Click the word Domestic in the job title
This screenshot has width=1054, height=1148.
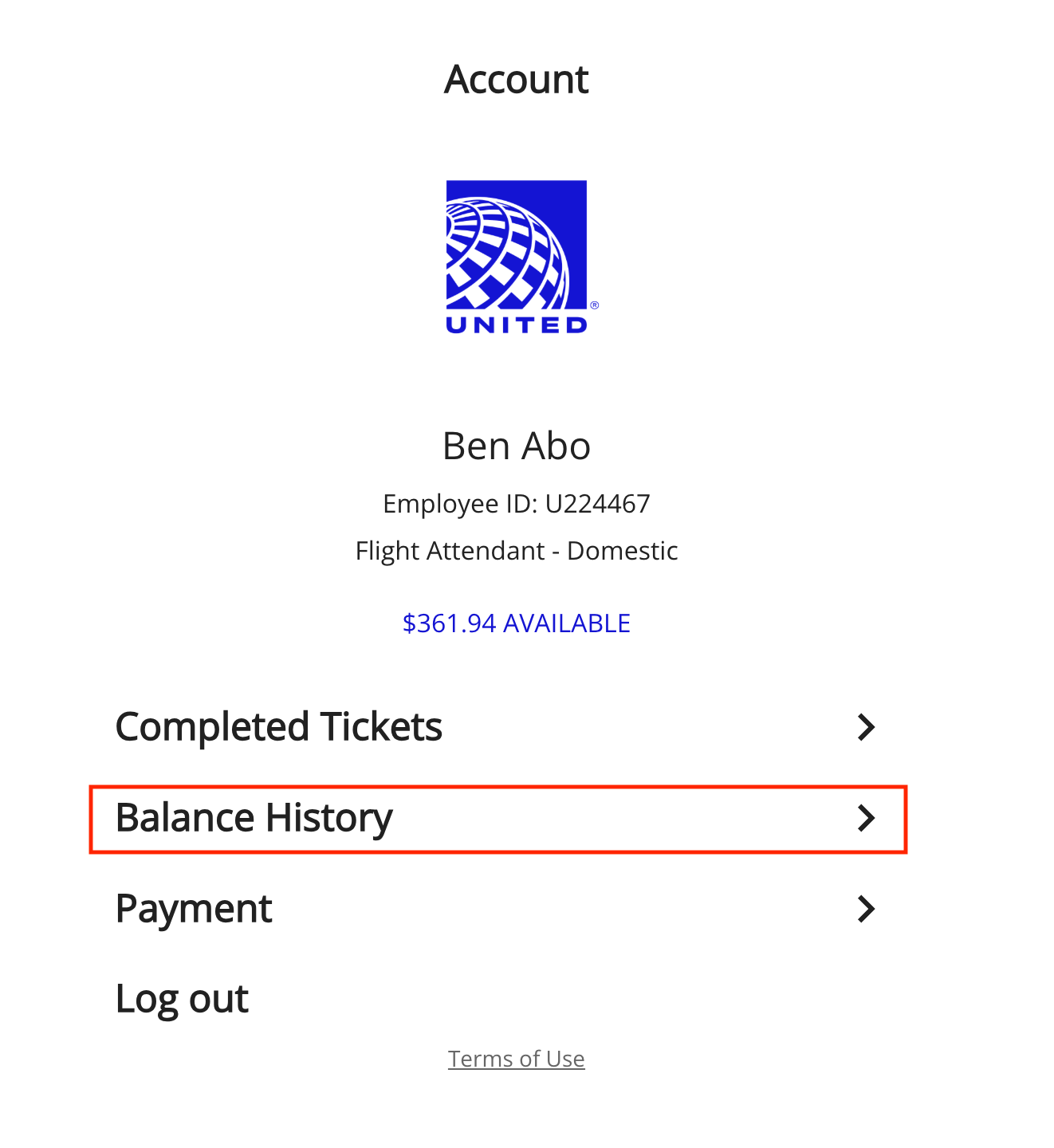[x=623, y=551]
